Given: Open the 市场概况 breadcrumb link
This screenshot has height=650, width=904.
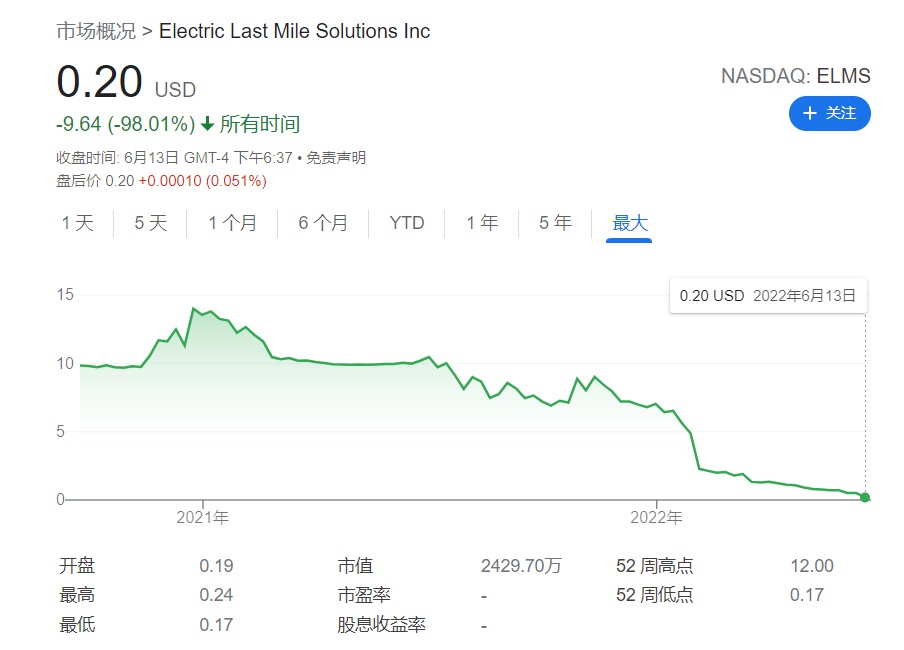Looking at the screenshot, I should pos(96,31).
